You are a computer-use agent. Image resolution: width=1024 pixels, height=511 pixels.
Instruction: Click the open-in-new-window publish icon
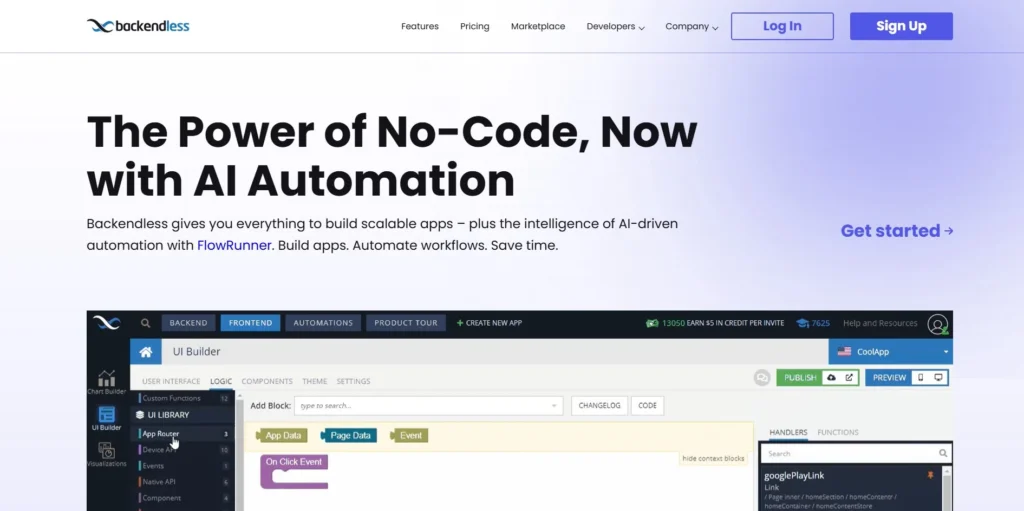pos(849,378)
